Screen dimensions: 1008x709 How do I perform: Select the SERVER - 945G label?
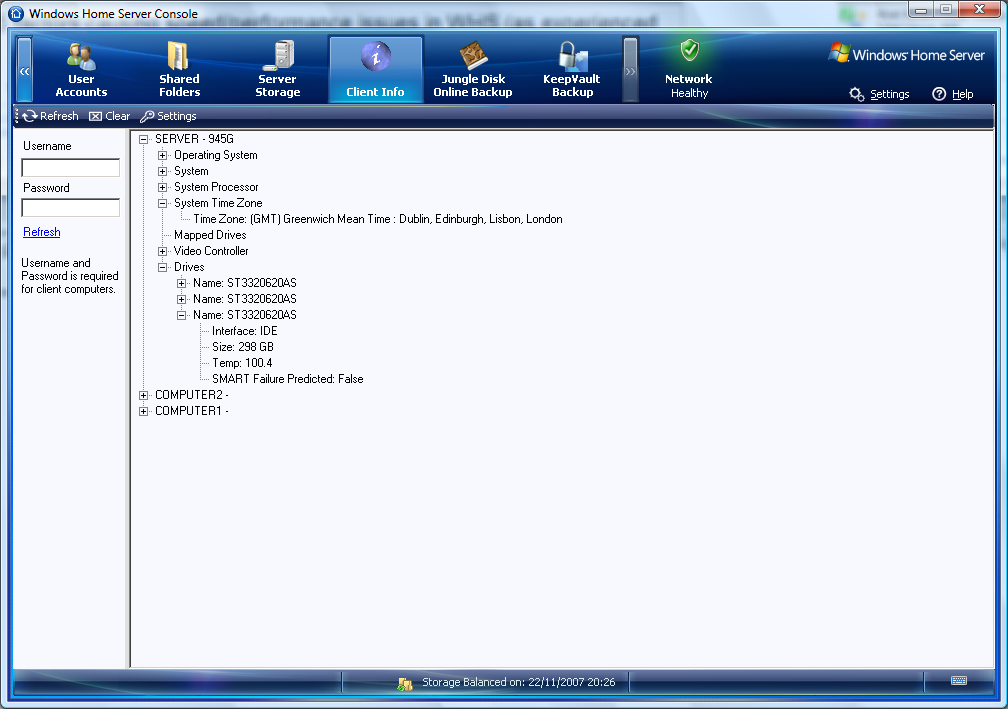(194, 139)
